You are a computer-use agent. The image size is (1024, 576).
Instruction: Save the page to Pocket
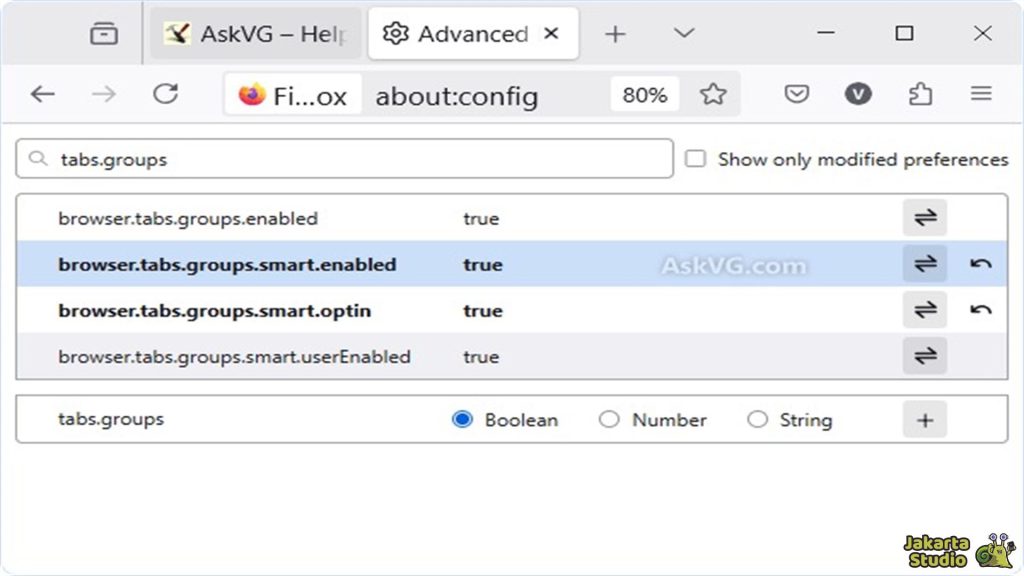(796, 93)
